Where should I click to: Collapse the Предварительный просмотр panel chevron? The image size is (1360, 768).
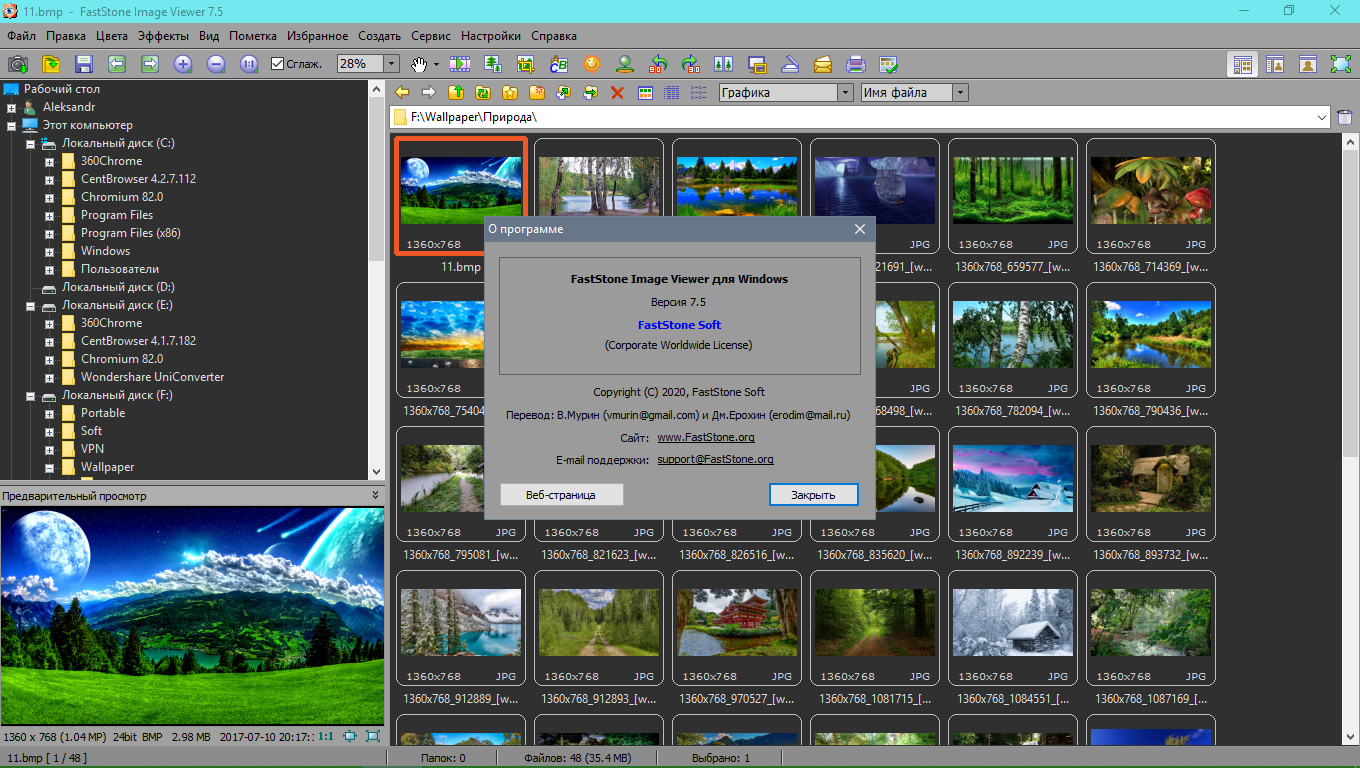click(375, 495)
